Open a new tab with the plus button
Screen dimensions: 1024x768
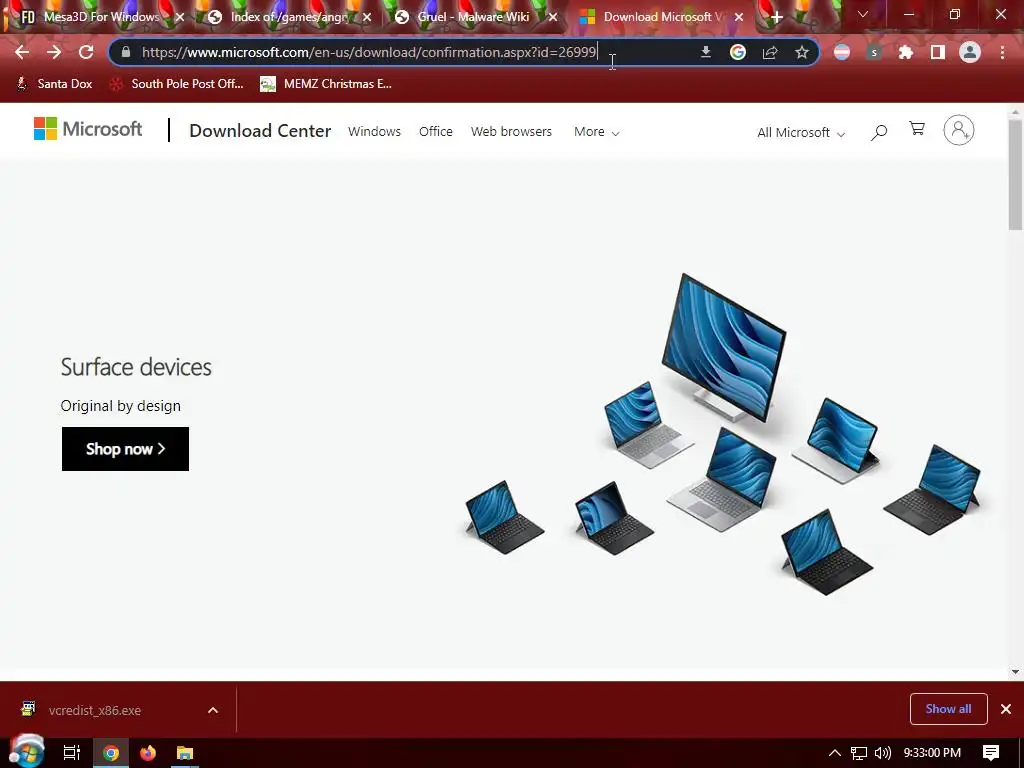pyautogui.click(x=776, y=17)
